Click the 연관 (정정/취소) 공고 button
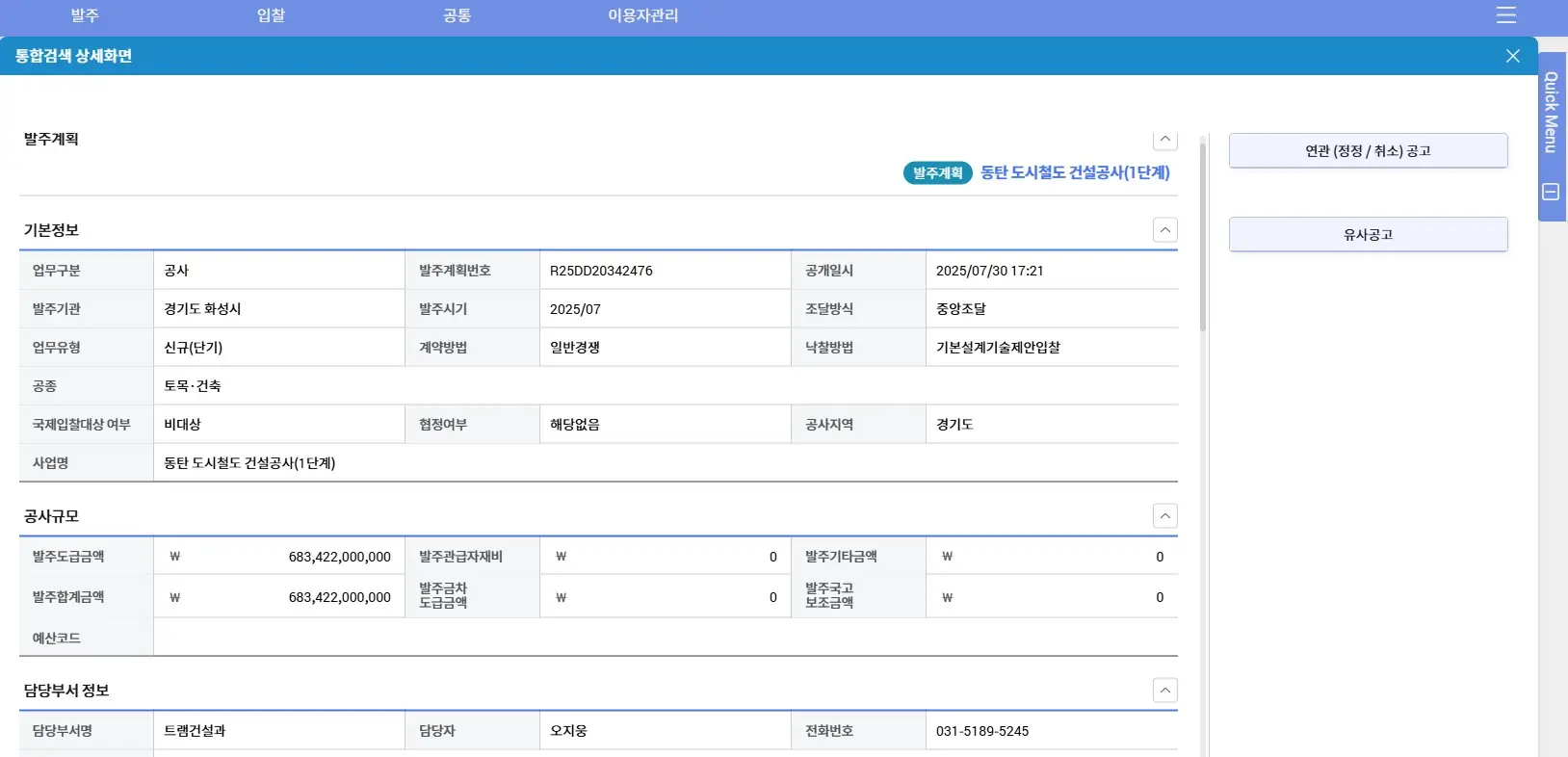Viewport: 1568px width, 757px height. (1368, 151)
